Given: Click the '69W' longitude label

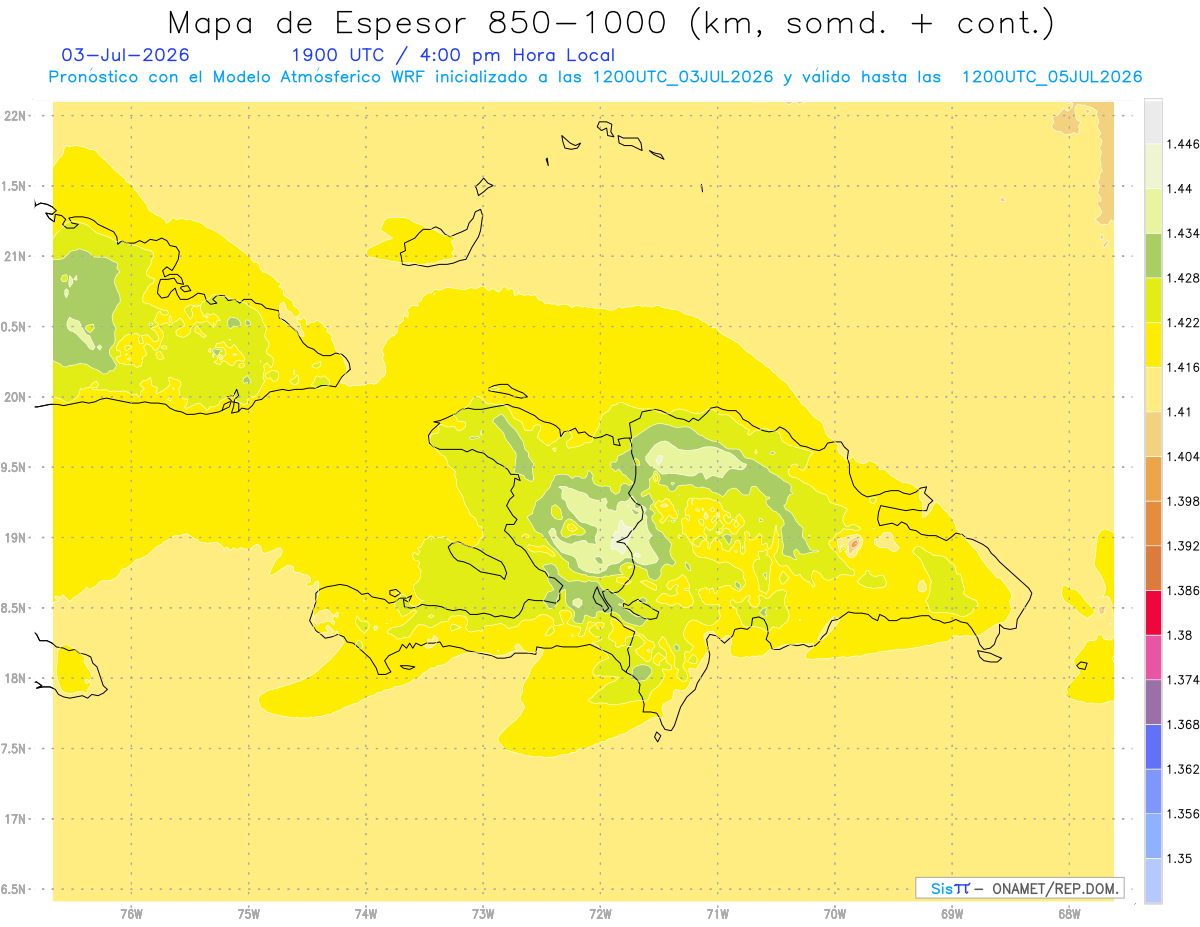Looking at the screenshot, I should tap(952, 913).
